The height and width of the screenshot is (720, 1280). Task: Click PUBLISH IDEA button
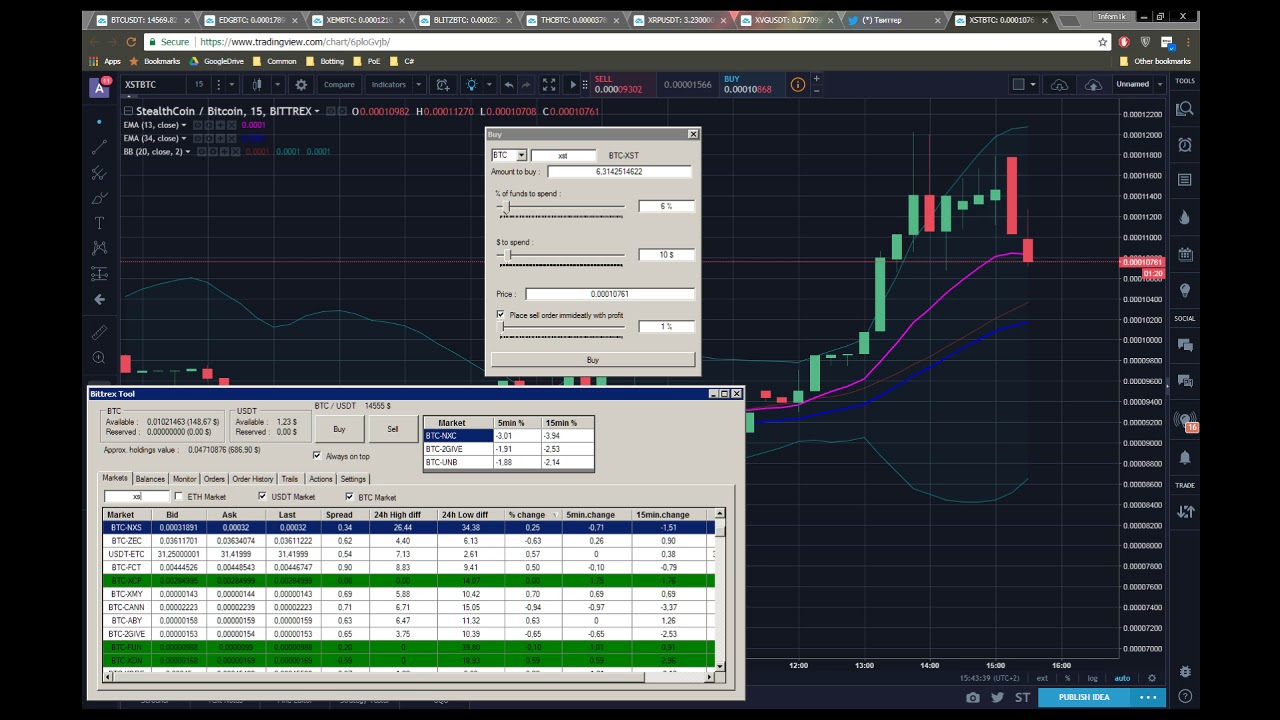pyautogui.click(x=1084, y=697)
